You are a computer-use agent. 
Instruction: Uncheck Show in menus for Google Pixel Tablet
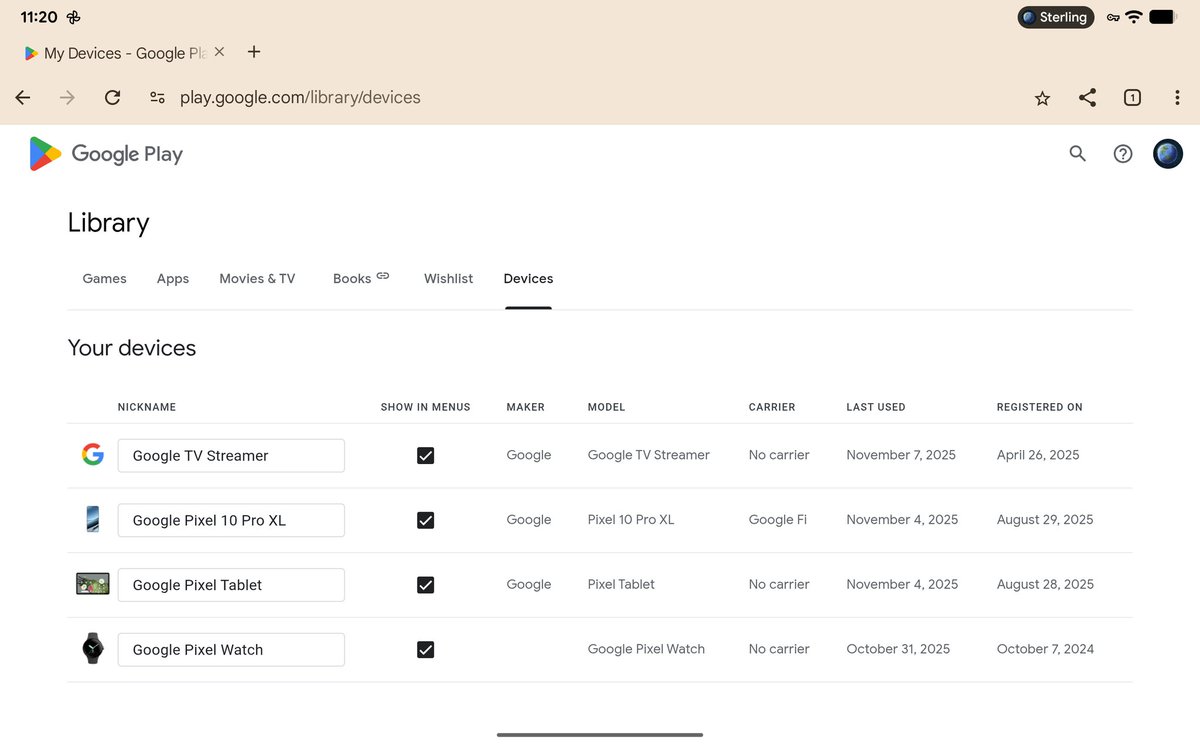425,585
